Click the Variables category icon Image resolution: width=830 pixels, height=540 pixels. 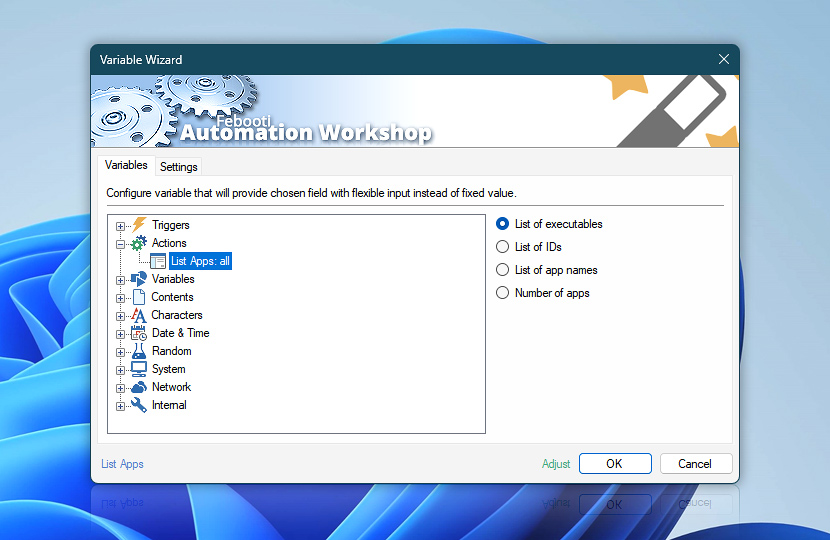(x=139, y=279)
